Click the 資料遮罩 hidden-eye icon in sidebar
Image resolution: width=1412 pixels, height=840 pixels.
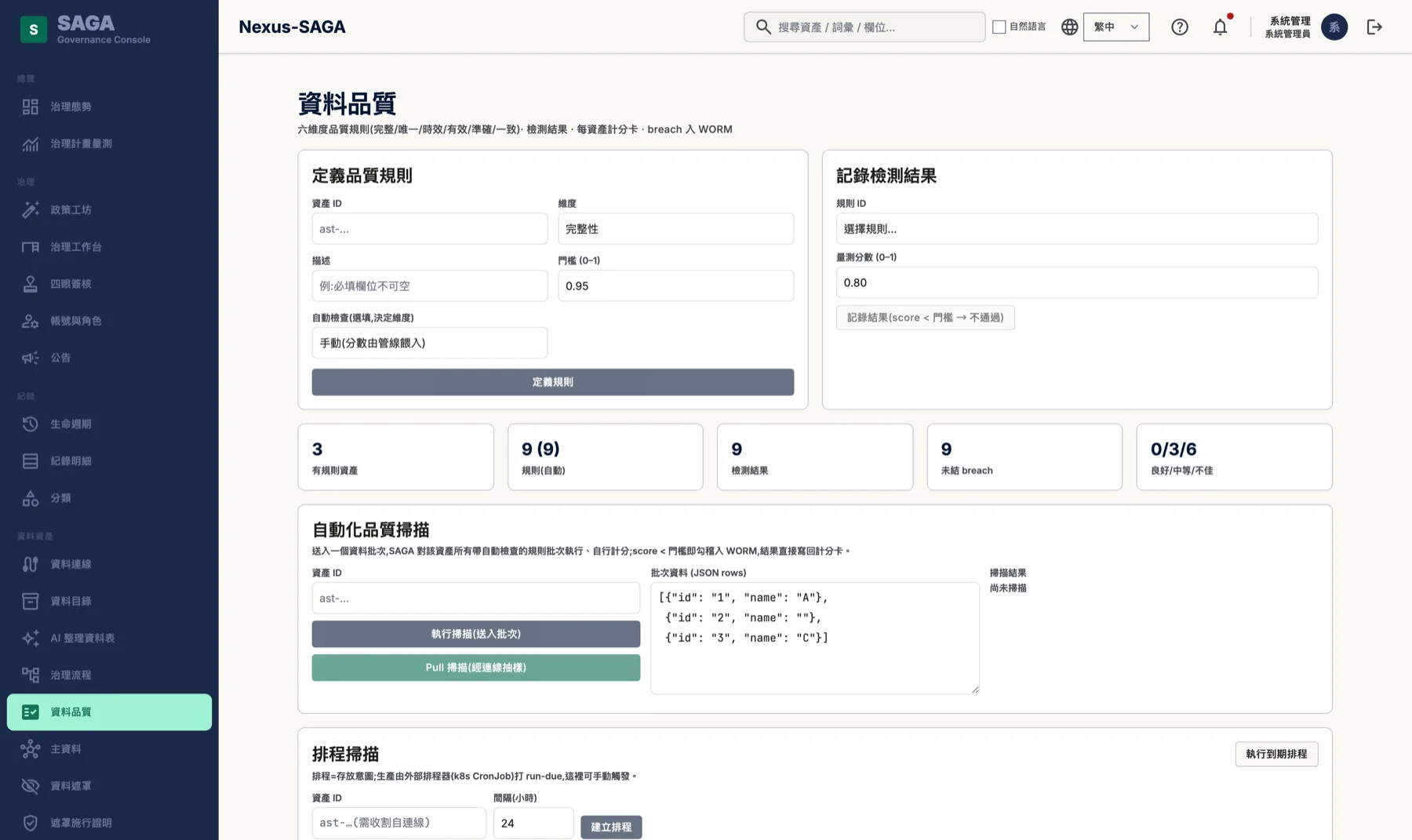[x=30, y=786]
